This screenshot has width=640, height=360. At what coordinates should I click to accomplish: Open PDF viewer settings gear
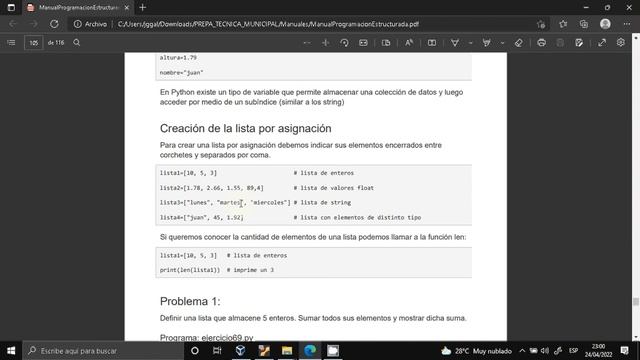[621, 42]
